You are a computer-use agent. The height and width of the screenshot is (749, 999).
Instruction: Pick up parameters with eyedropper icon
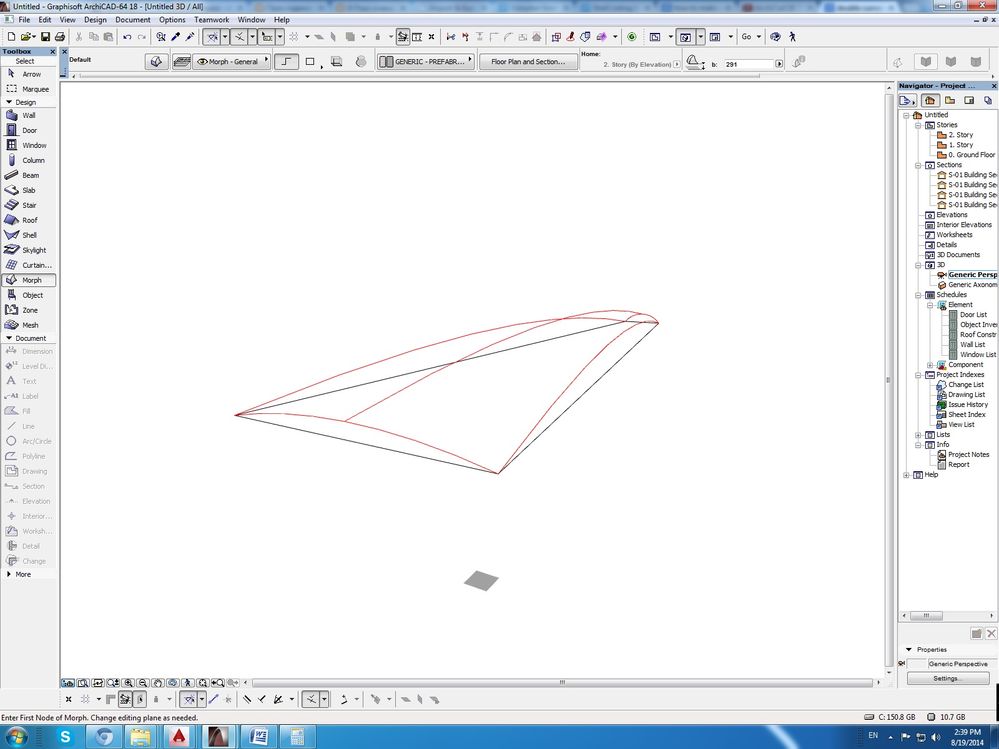[176, 37]
